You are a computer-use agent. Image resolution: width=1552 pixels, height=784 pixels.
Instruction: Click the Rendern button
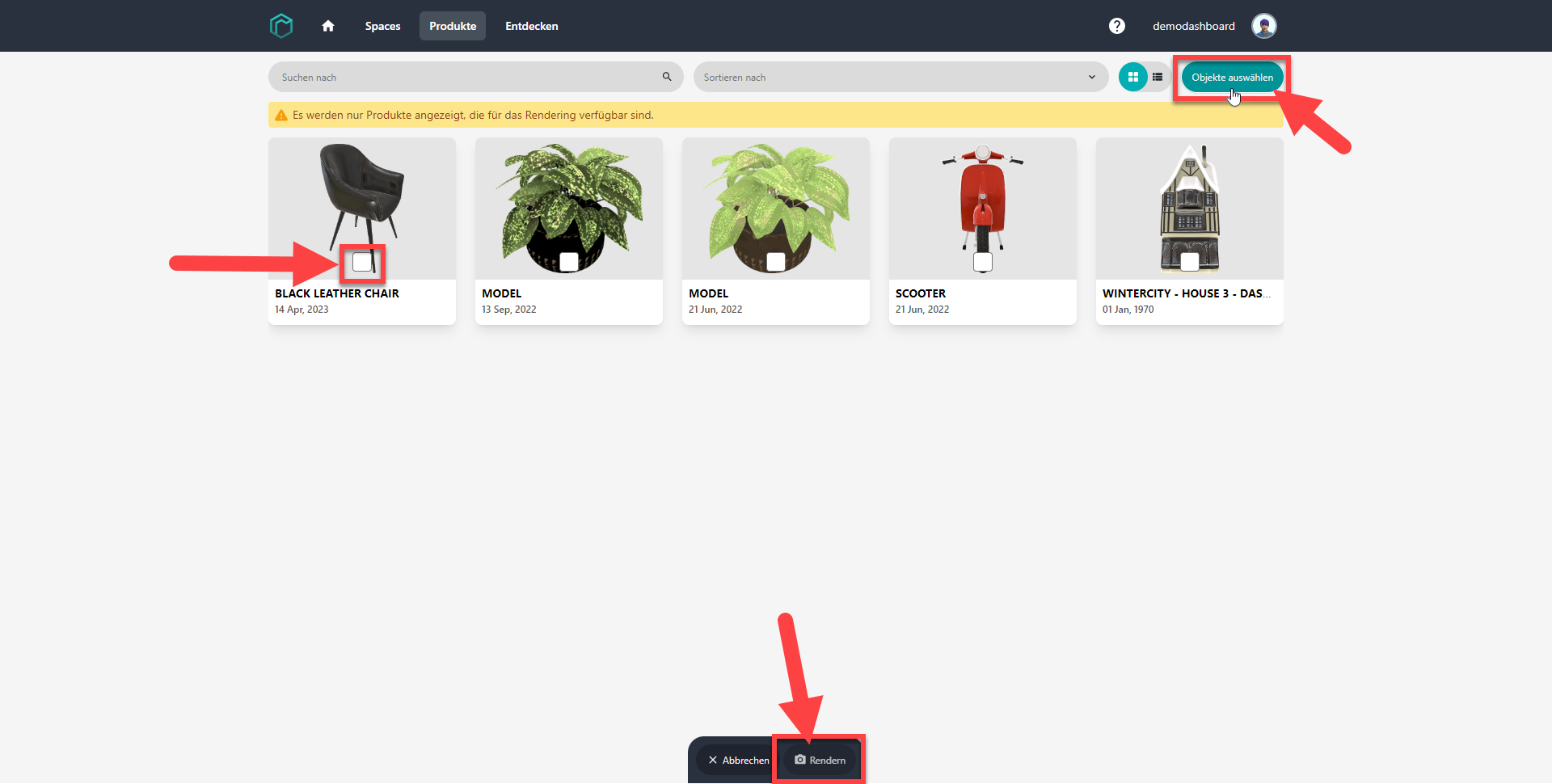pyautogui.click(x=820, y=760)
